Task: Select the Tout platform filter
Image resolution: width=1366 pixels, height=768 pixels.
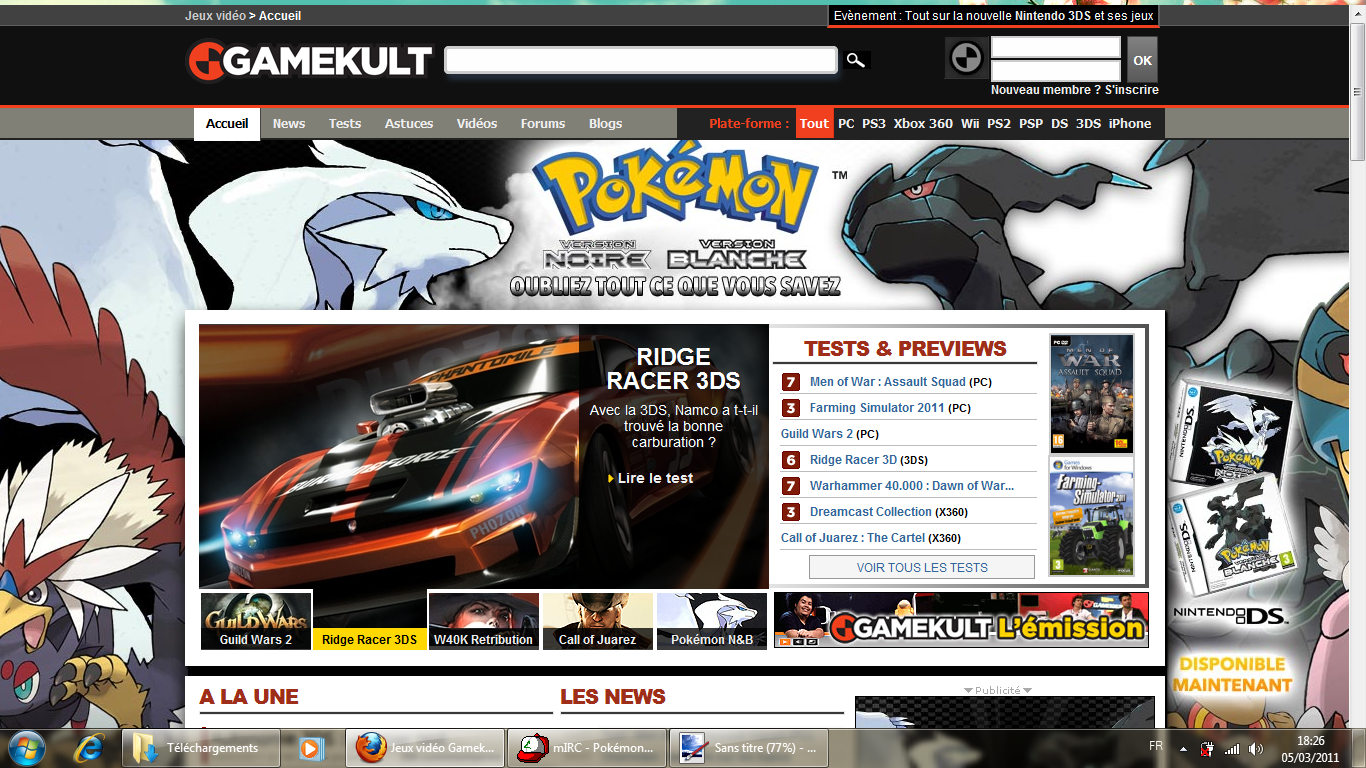Action: pos(814,124)
